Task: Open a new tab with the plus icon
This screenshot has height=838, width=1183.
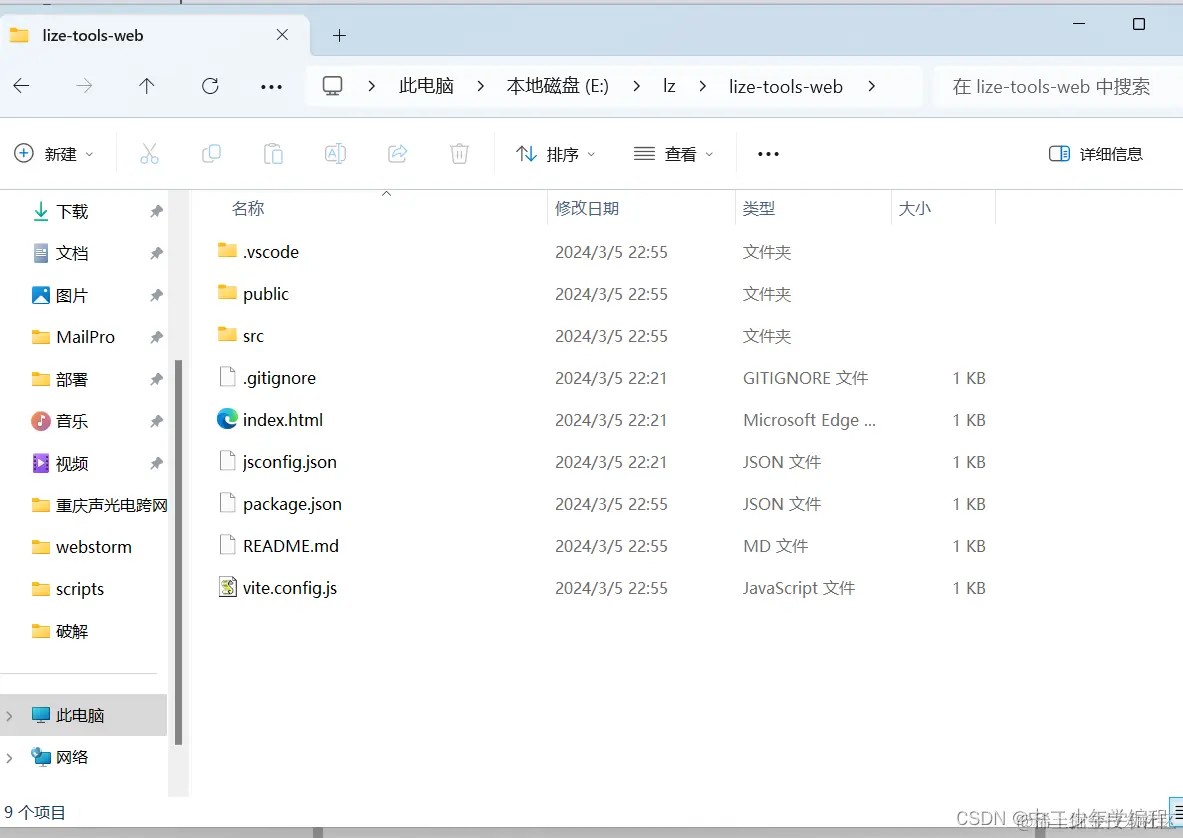Action: 338,35
